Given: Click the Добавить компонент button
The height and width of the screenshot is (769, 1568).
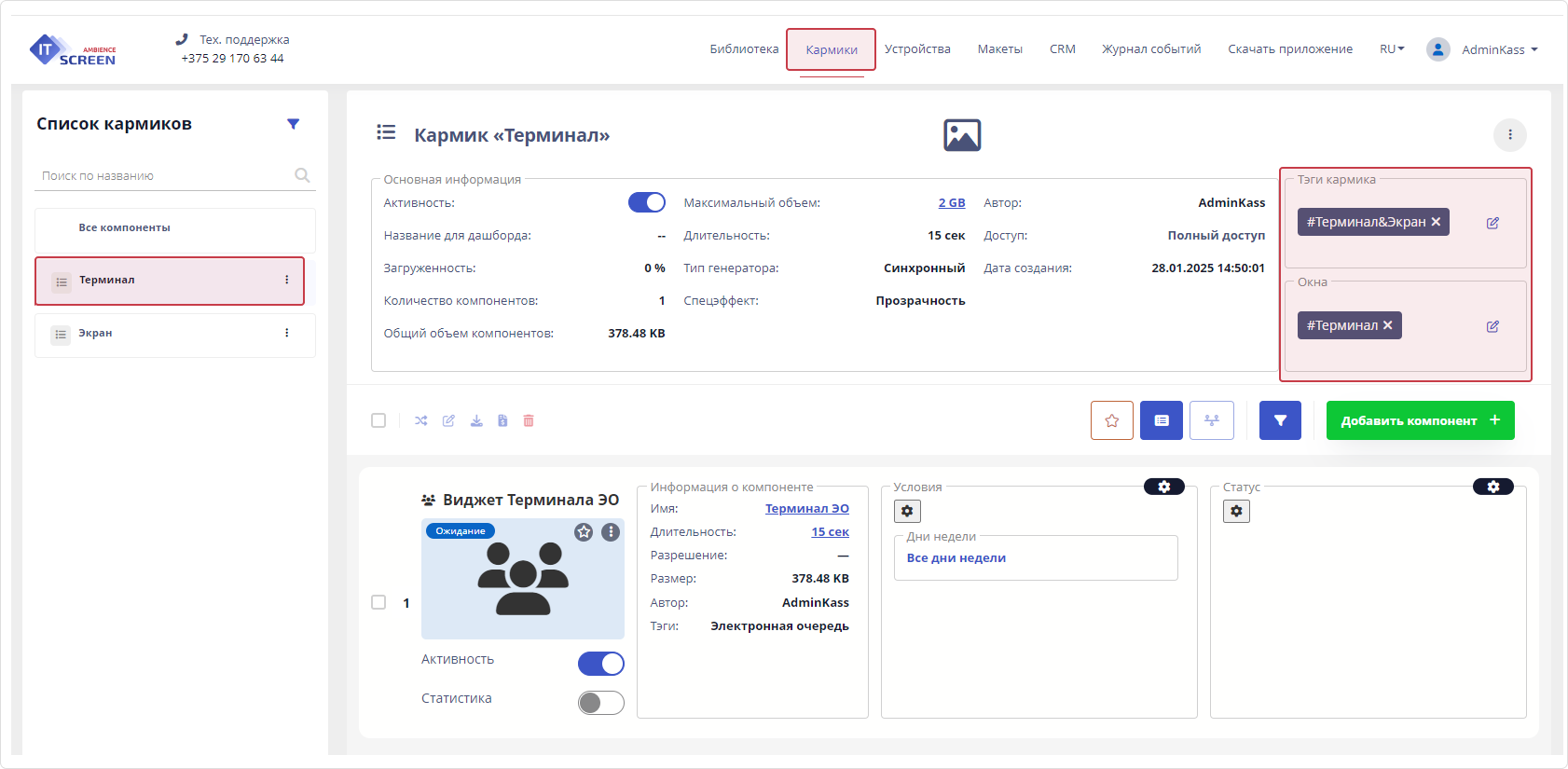Looking at the screenshot, I should click(x=1421, y=420).
